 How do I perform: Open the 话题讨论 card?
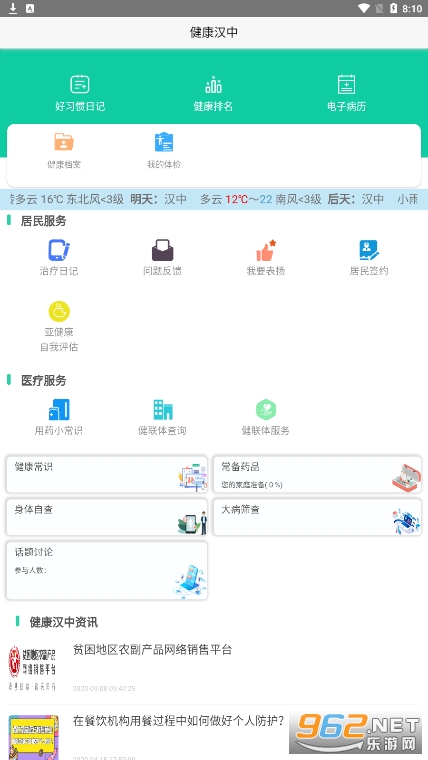point(107,570)
